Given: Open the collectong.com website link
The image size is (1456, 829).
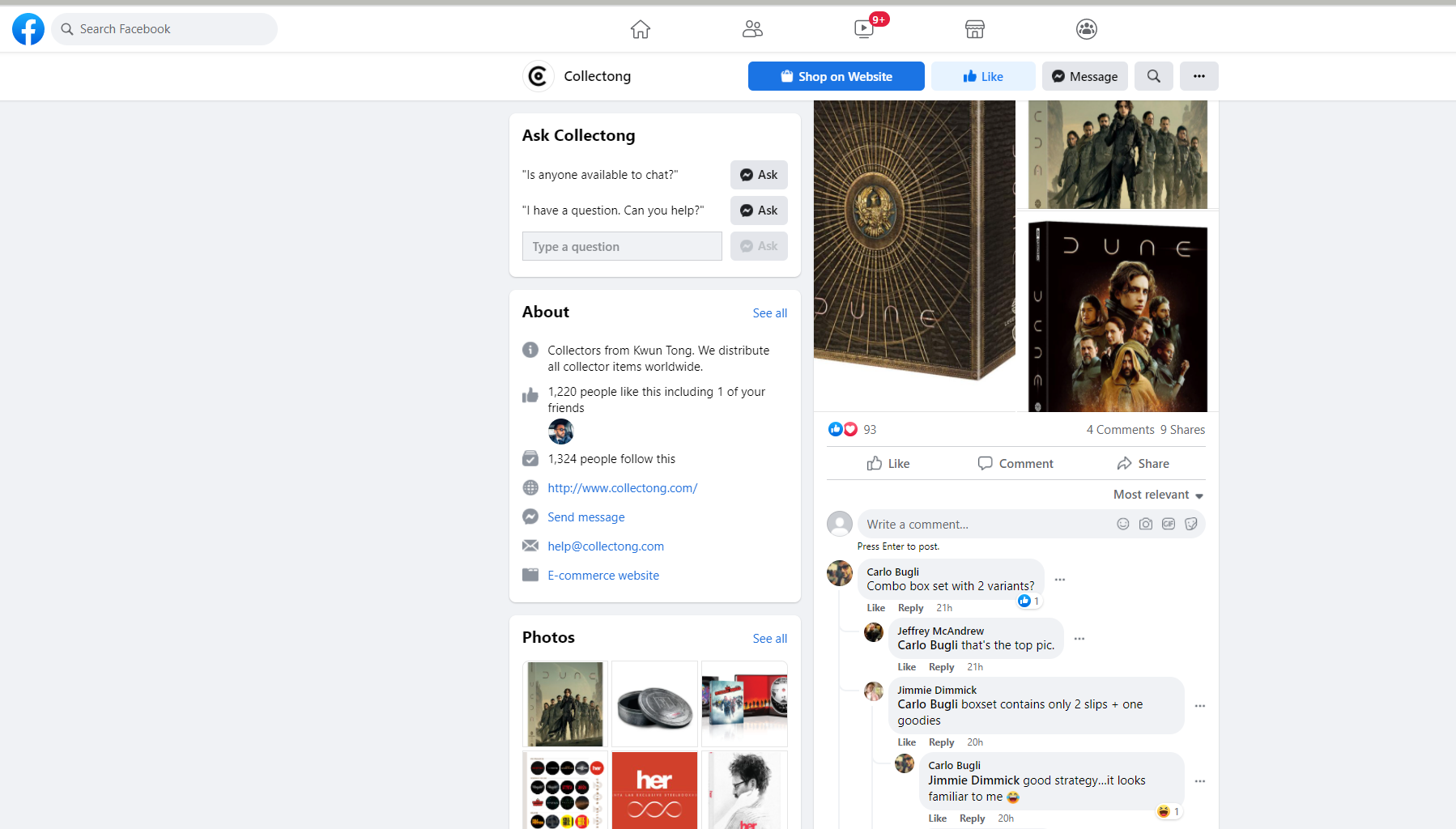Looking at the screenshot, I should [x=623, y=488].
